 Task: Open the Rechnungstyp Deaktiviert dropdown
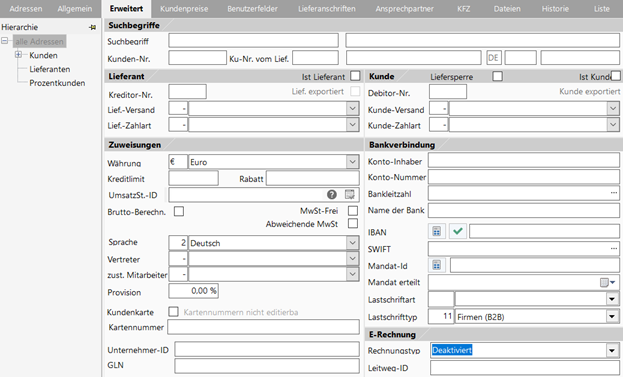612,350
